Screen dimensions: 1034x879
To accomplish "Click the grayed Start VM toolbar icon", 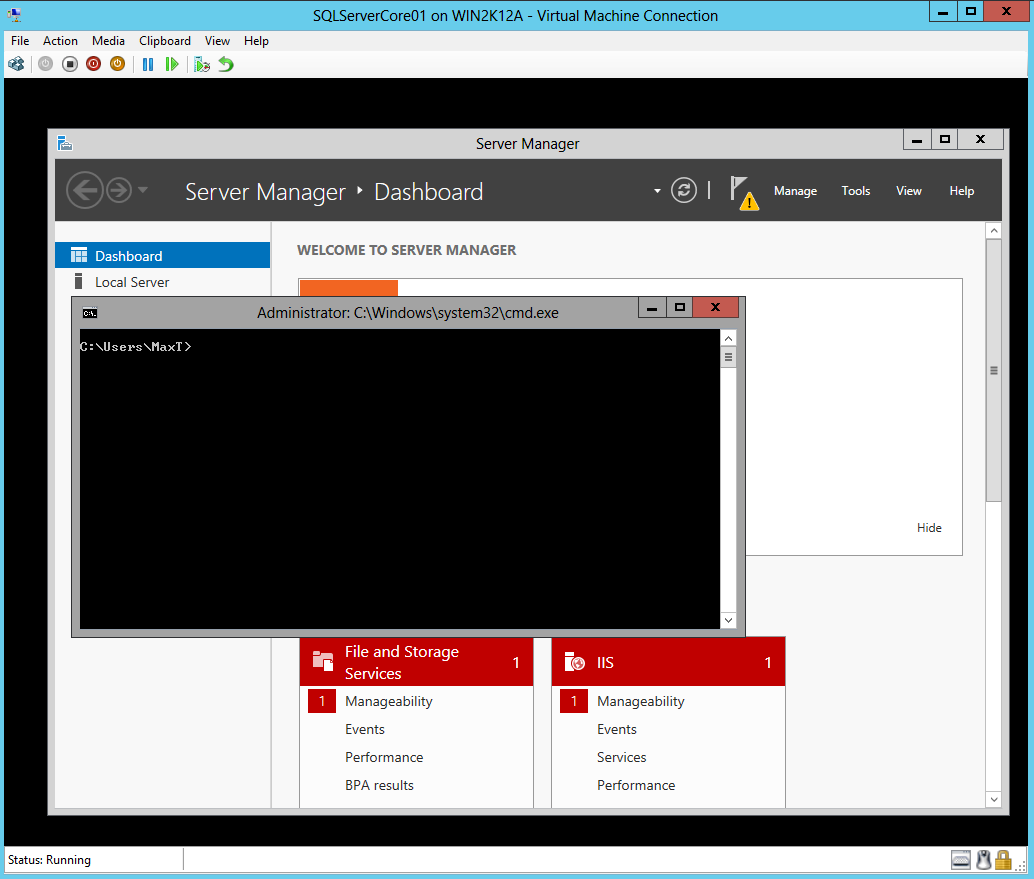I will (x=46, y=64).
